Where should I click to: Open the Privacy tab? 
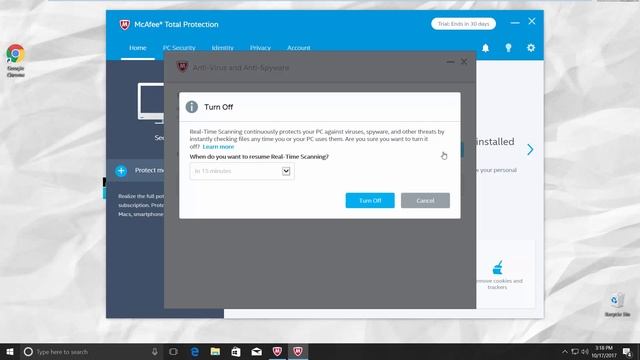point(260,48)
